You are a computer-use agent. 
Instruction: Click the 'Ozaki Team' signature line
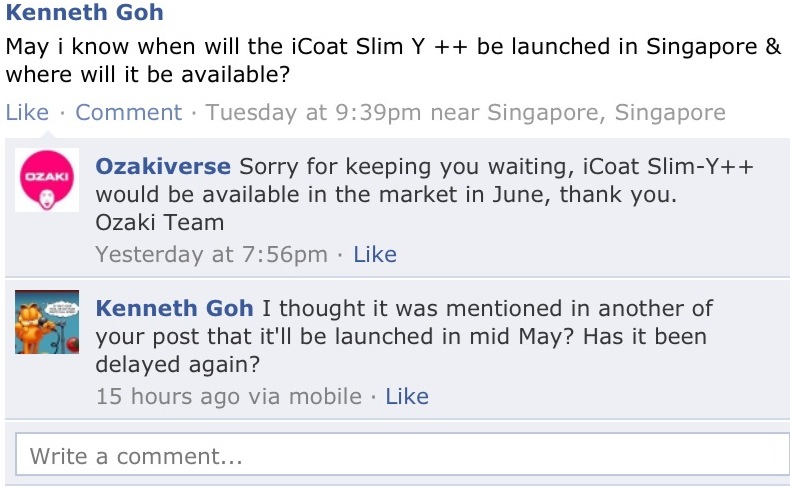(x=160, y=222)
